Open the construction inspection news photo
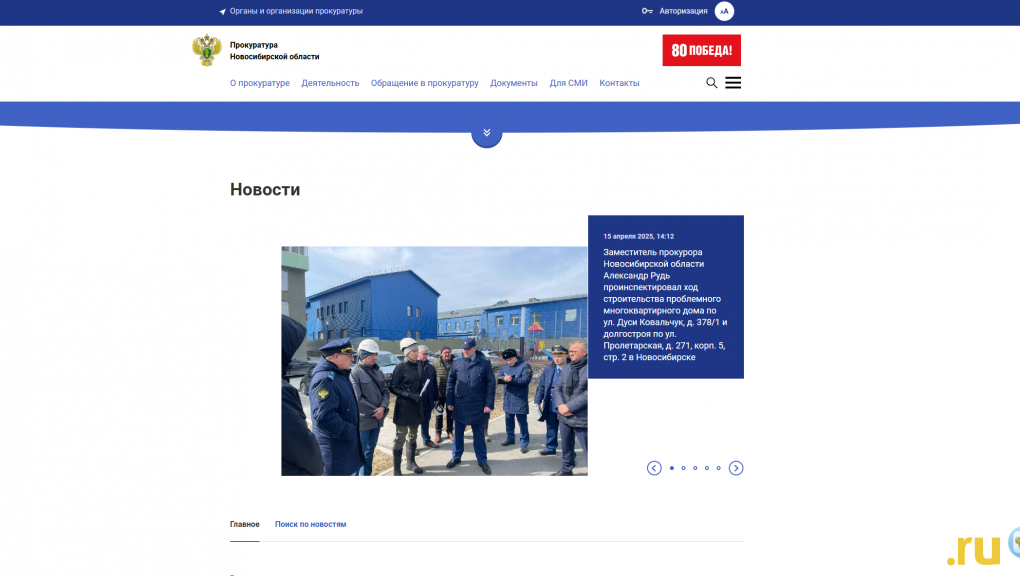The height and width of the screenshot is (576, 1020). point(434,360)
